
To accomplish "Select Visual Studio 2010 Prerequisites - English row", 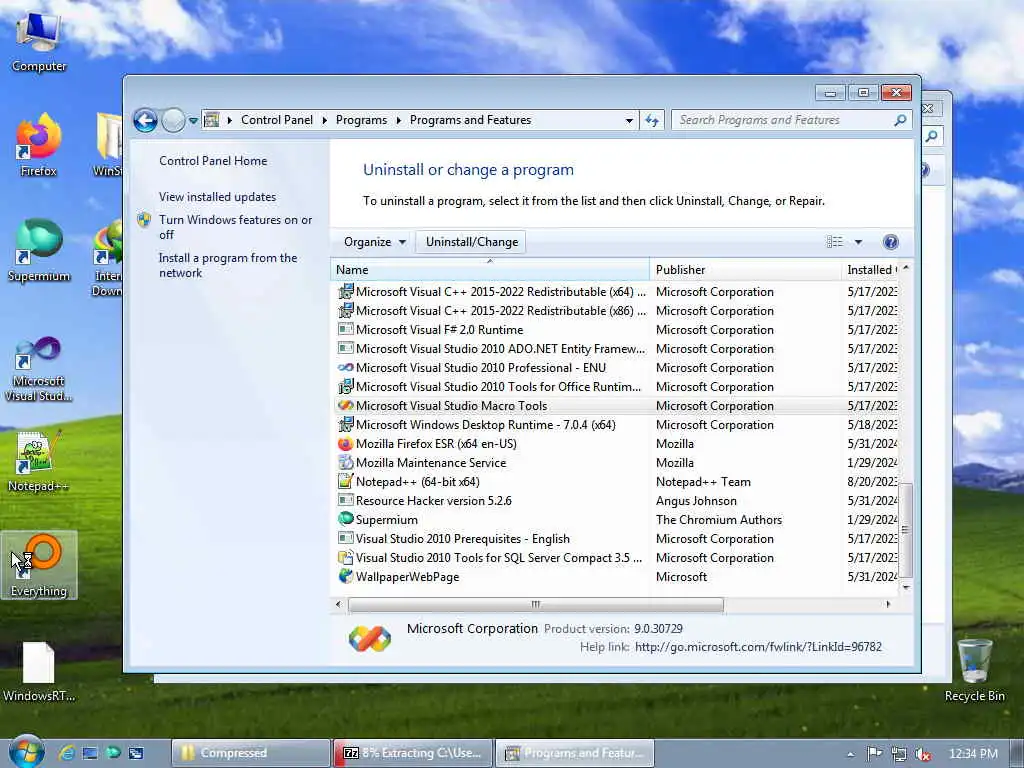I will (x=617, y=538).
